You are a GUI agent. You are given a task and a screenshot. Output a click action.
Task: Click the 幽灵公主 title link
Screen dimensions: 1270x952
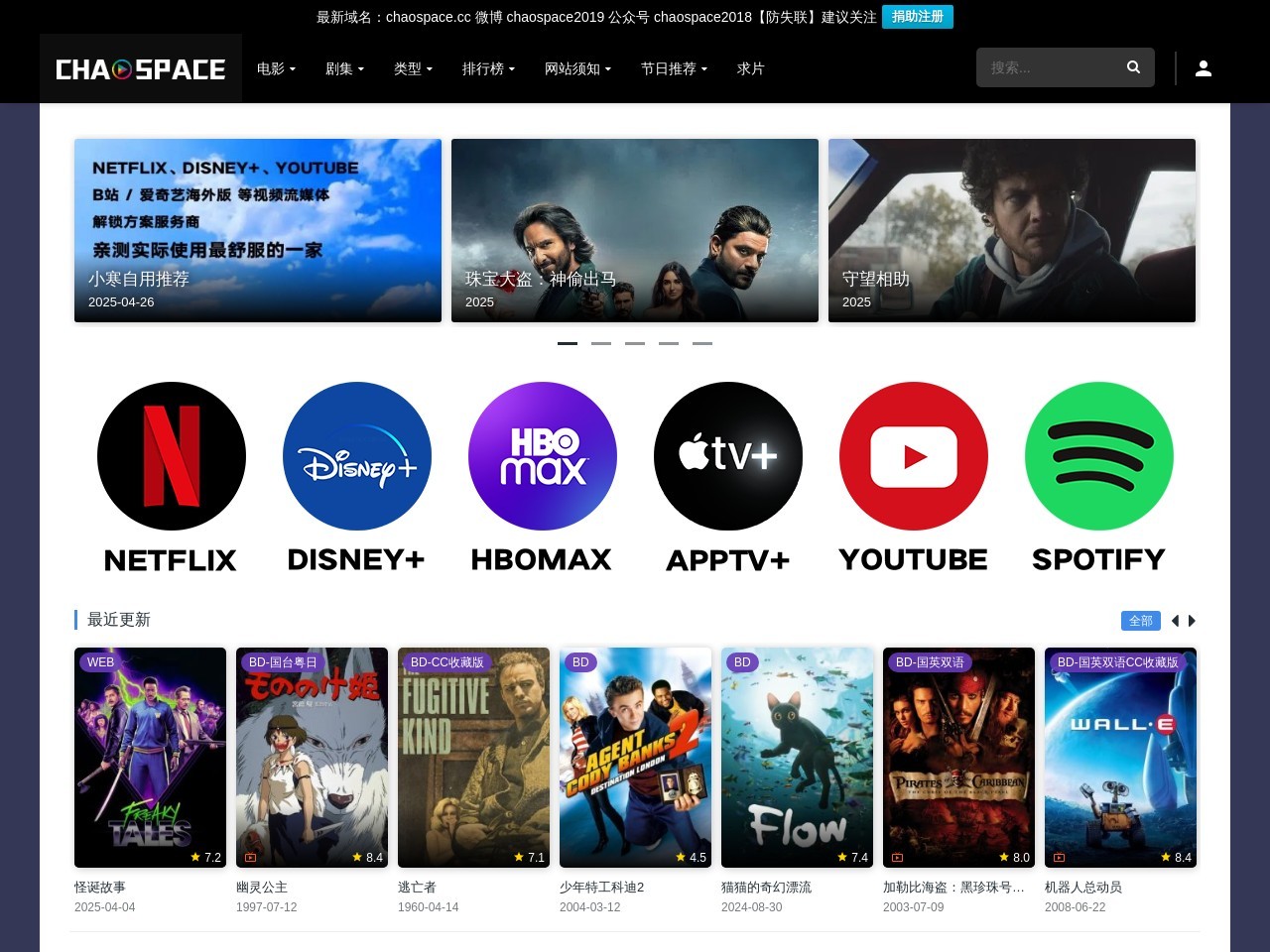click(262, 888)
